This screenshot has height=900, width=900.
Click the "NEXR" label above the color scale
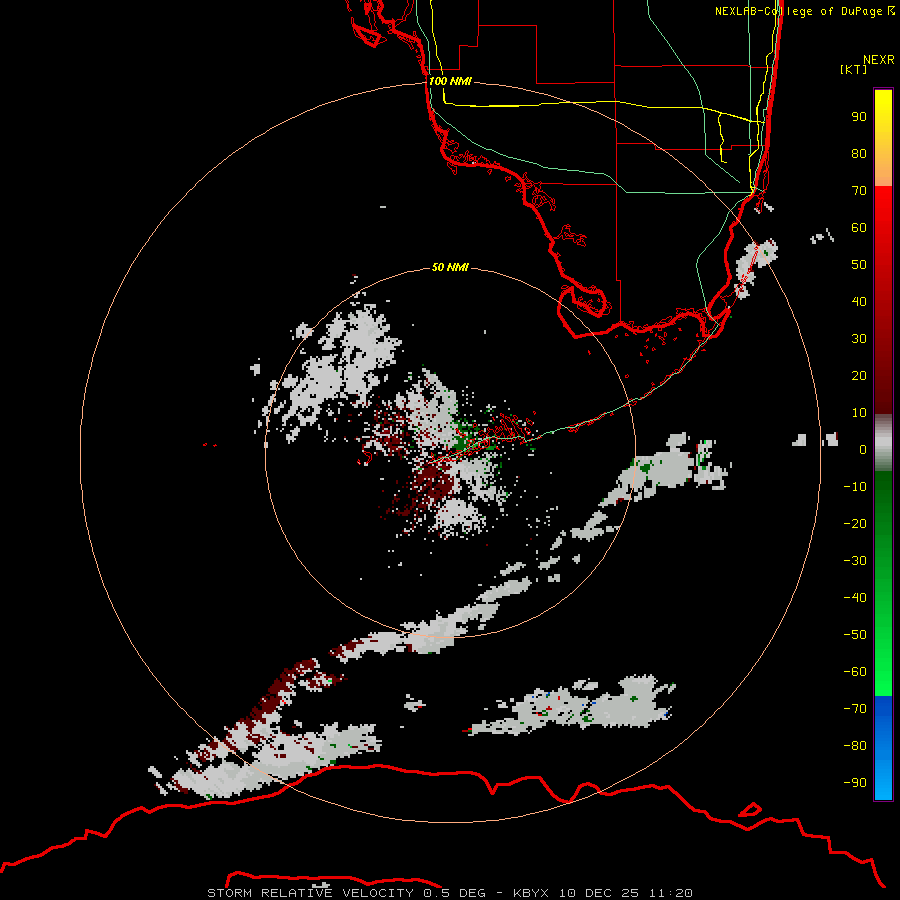[879, 59]
